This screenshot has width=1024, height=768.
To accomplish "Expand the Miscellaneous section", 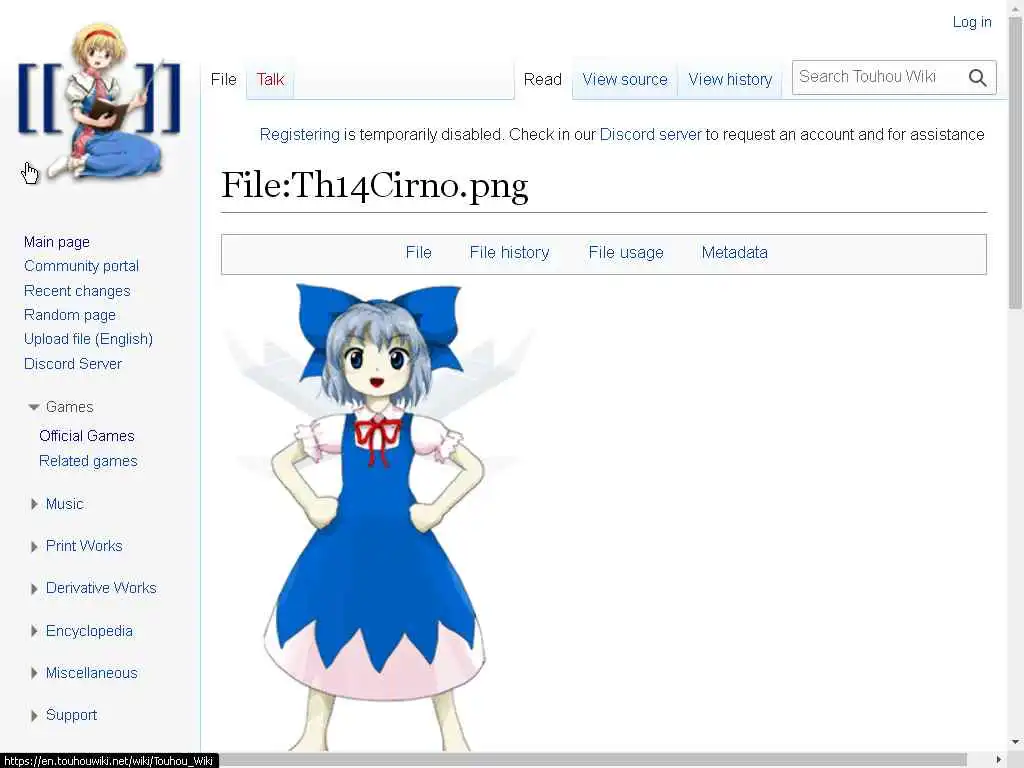I will (x=34, y=673).
